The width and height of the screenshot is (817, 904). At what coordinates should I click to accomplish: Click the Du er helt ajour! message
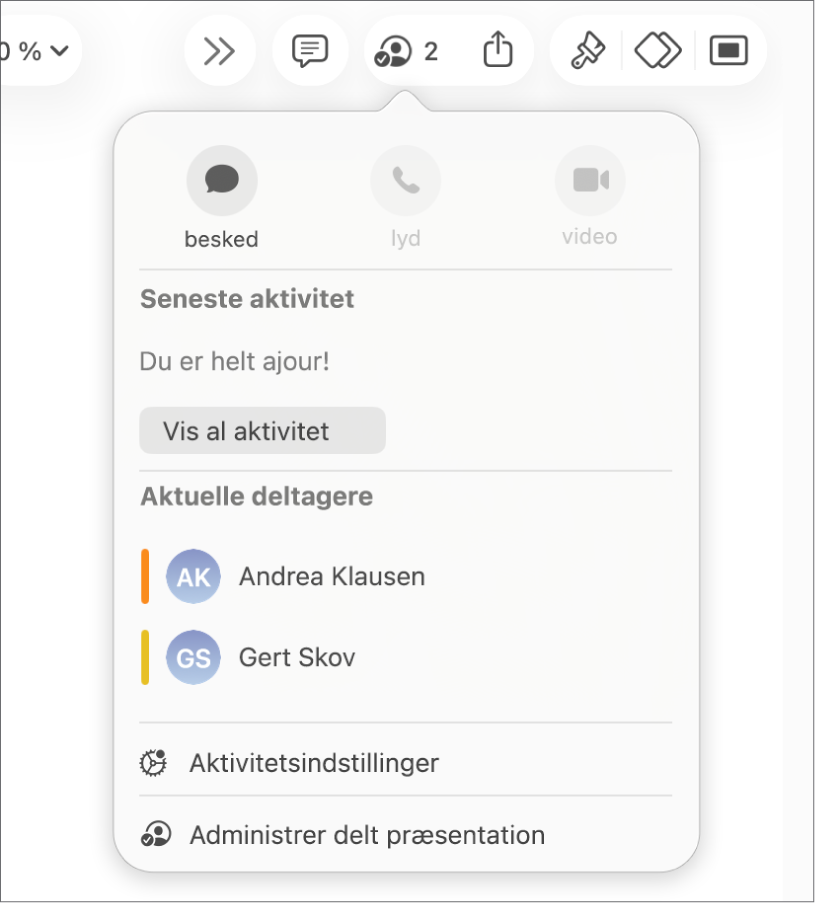click(x=235, y=362)
